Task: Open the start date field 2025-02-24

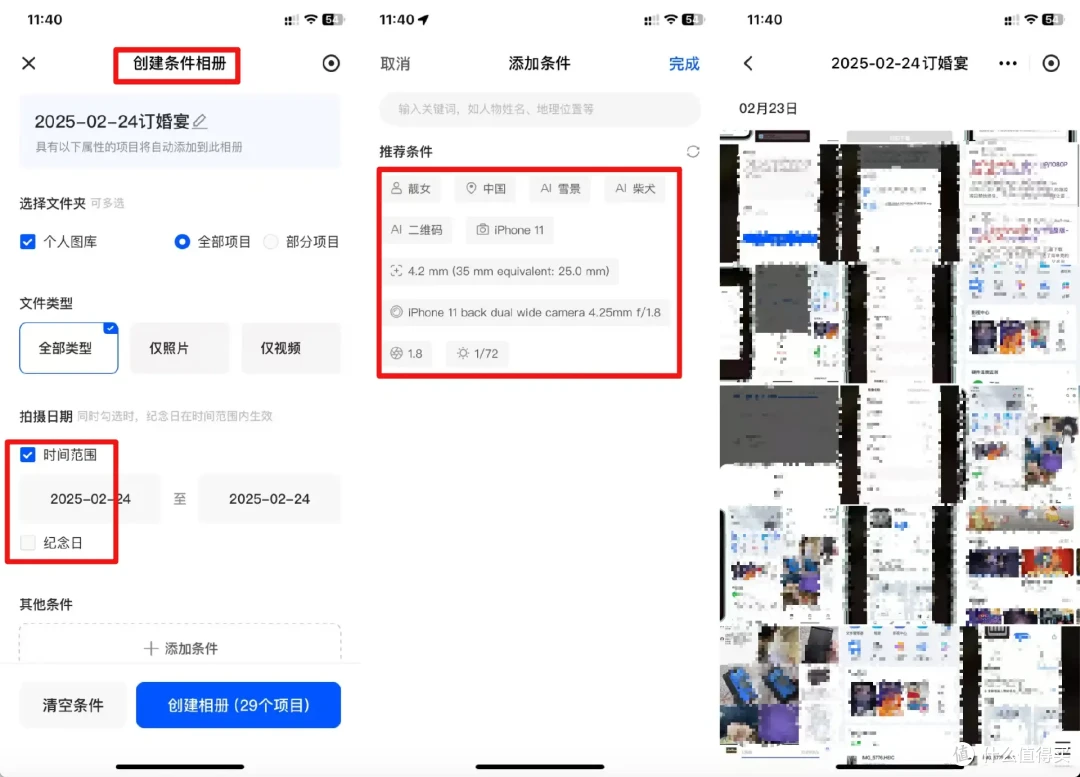Action: 90,499
